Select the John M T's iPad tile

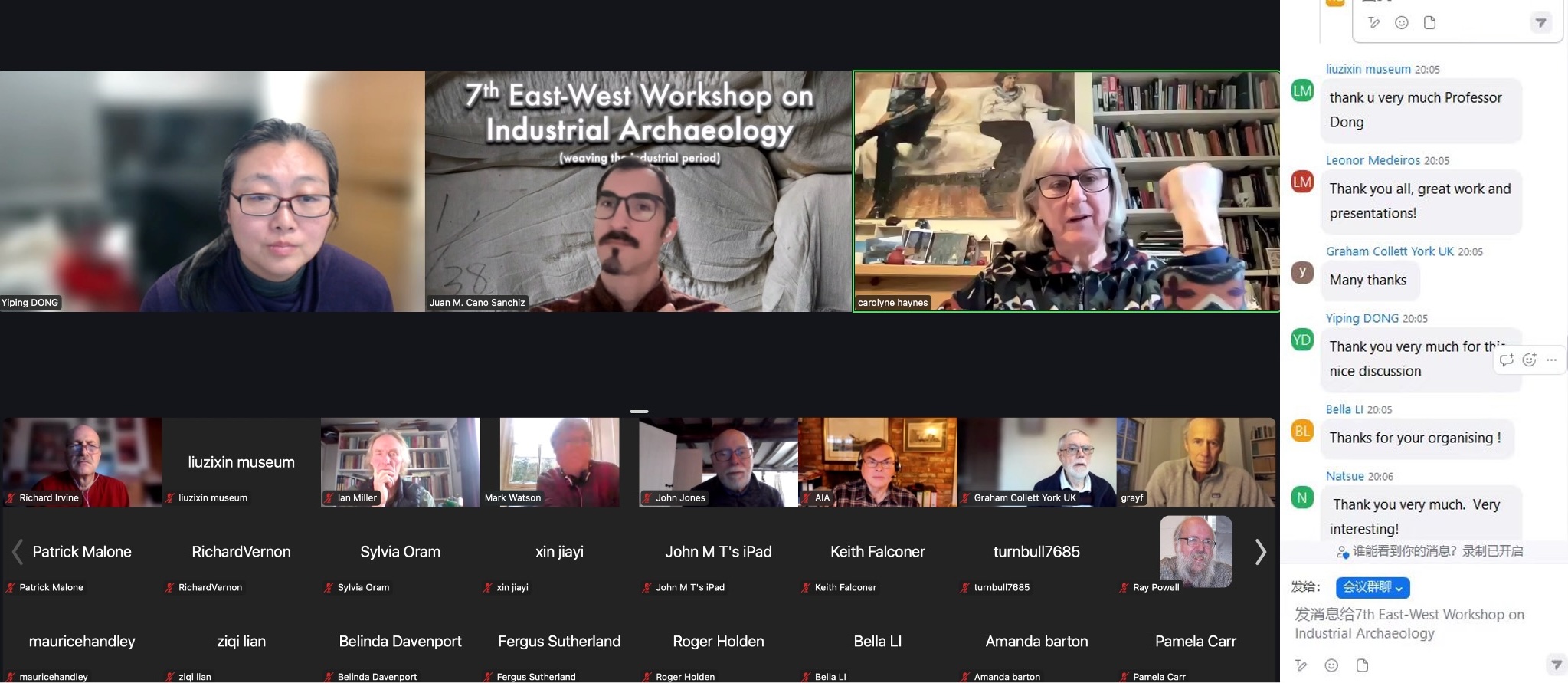pos(719,552)
